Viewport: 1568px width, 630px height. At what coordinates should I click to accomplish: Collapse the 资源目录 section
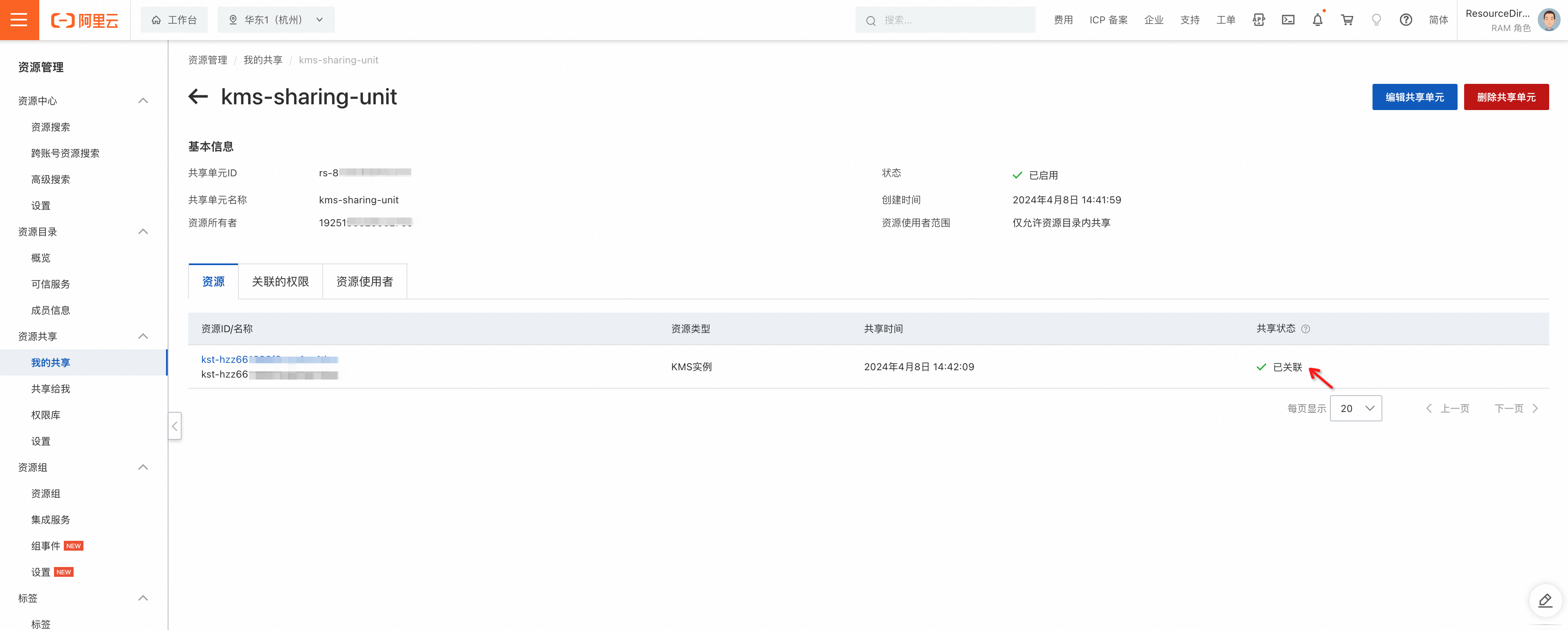click(143, 232)
